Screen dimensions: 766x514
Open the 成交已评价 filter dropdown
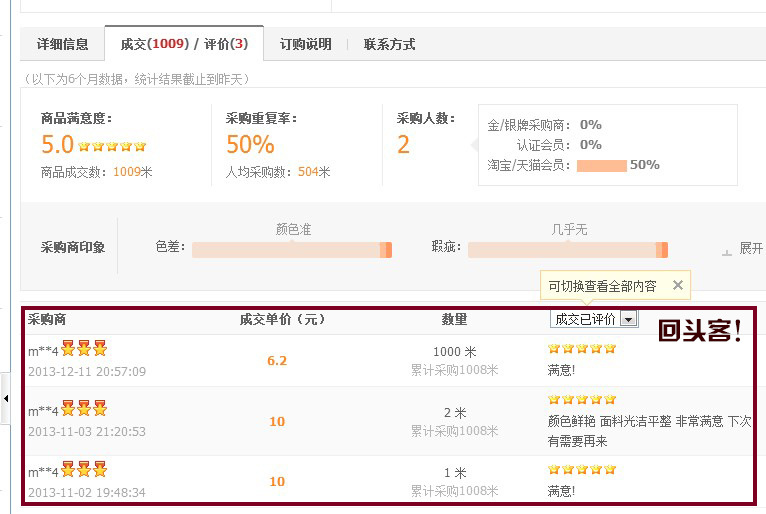[629, 319]
